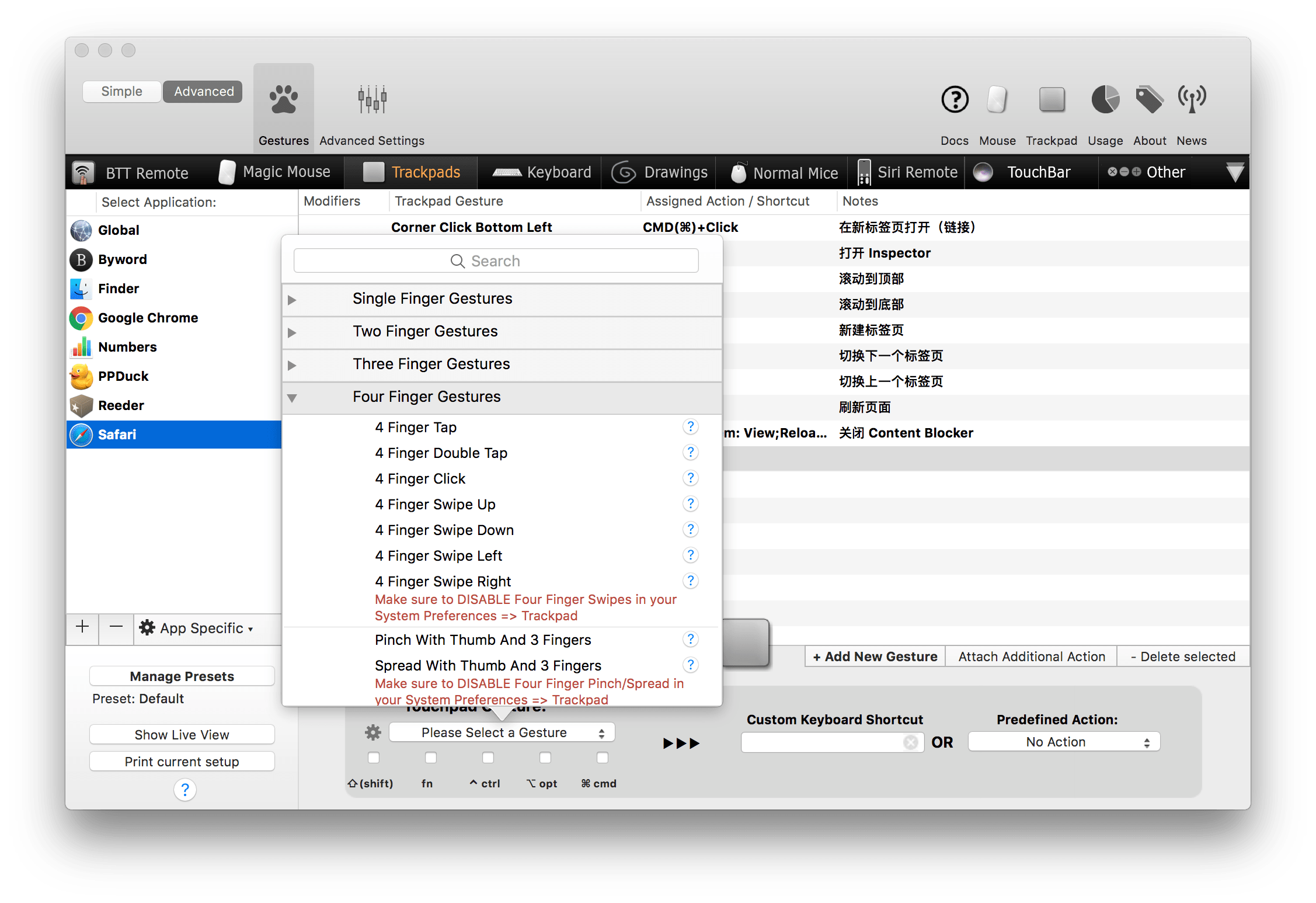The width and height of the screenshot is (1316, 903).
Task: Collapse Four Finger Gestures group
Action: pos(292,398)
